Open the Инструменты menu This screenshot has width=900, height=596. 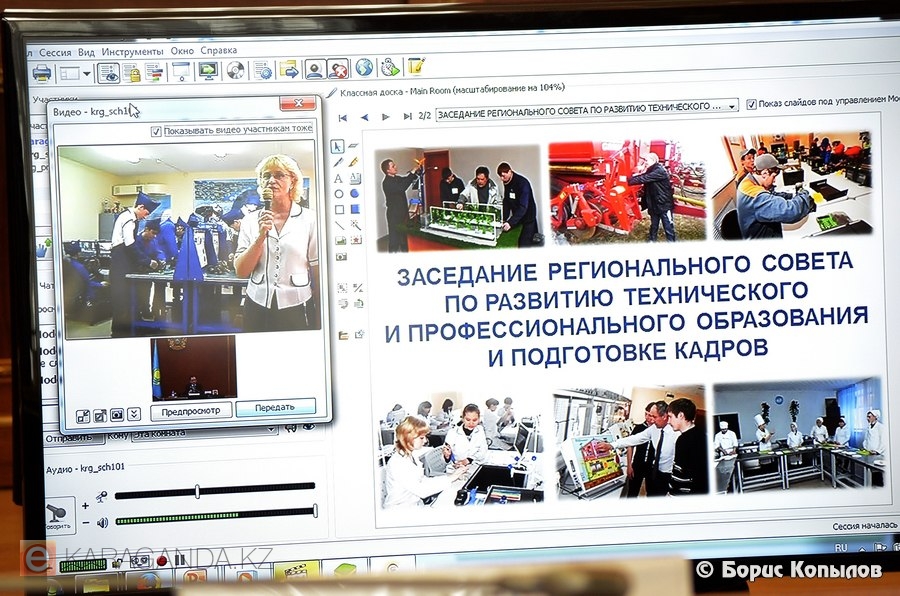pyautogui.click(x=132, y=51)
